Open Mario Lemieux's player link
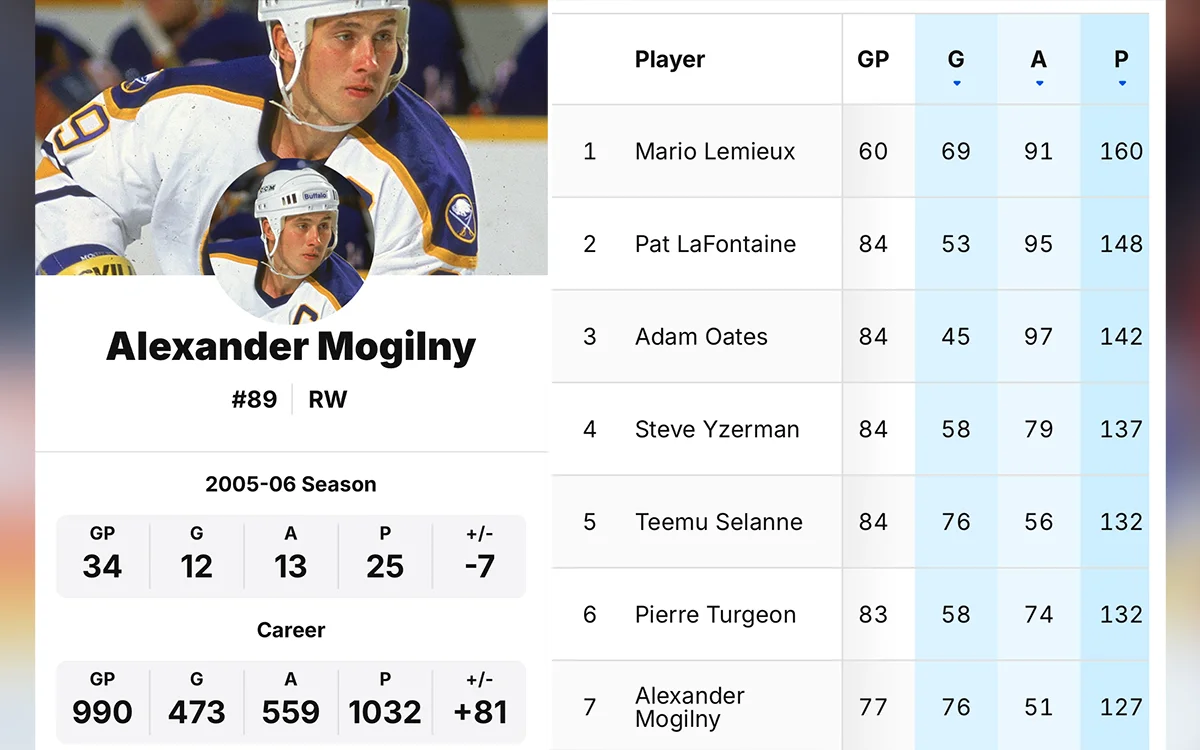Viewport: 1200px width, 750px height. point(715,152)
